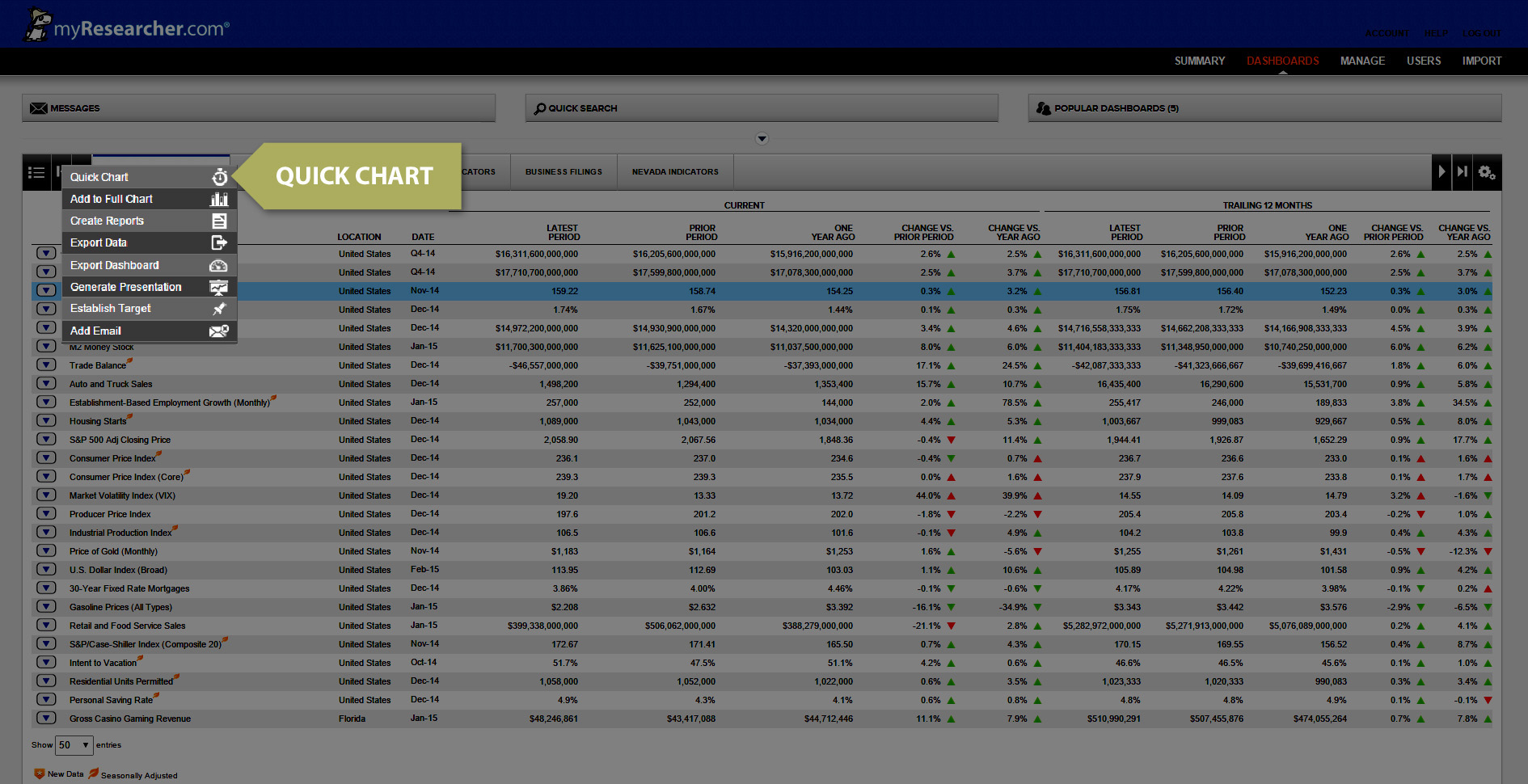Click Establishment-Based Employment Growth (Monthly) name

170,403
